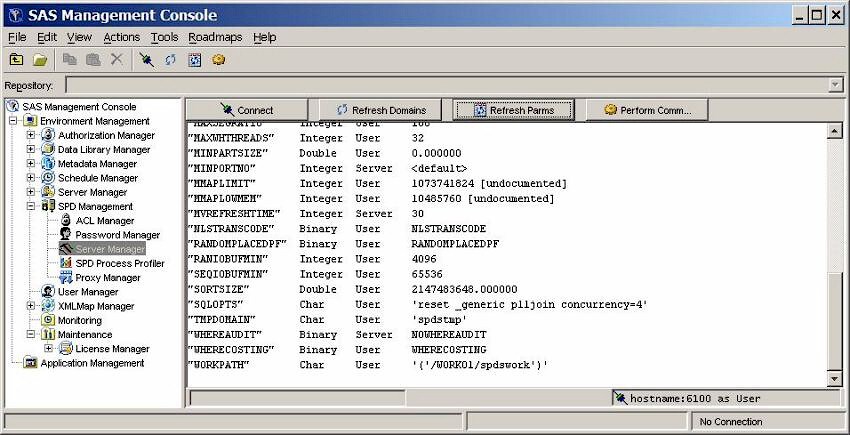Click the Monitoring icon
The width and height of the screenshot is (850, 435).
(48, 320)
